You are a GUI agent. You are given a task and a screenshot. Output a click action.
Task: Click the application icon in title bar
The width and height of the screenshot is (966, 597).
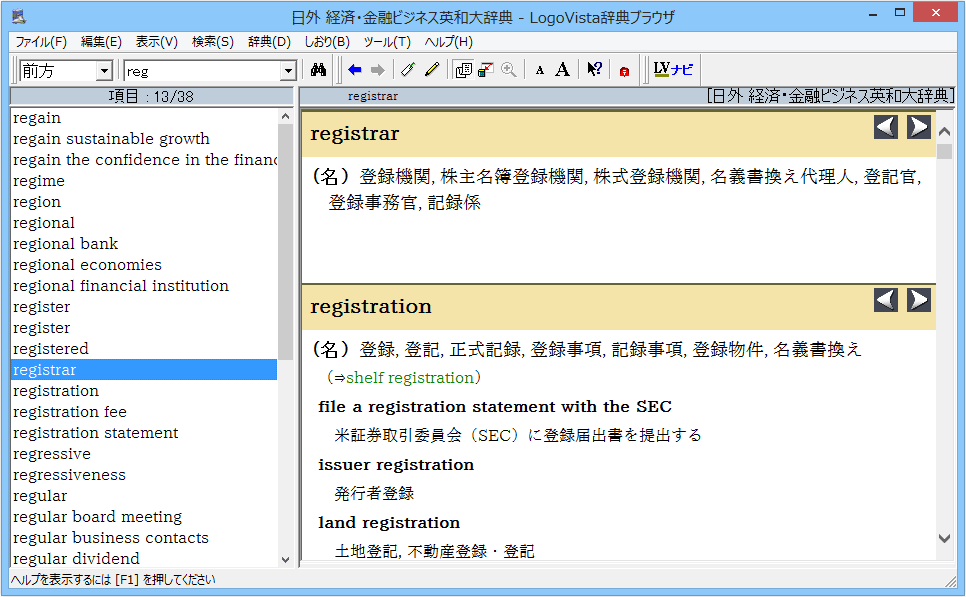pyautogui.click(x=18, y=17)
